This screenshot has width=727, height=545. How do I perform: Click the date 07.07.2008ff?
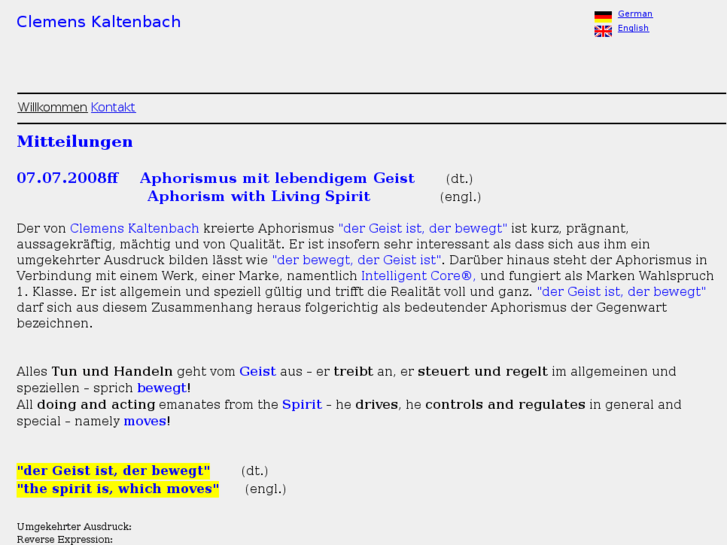(x=68, y=178)
